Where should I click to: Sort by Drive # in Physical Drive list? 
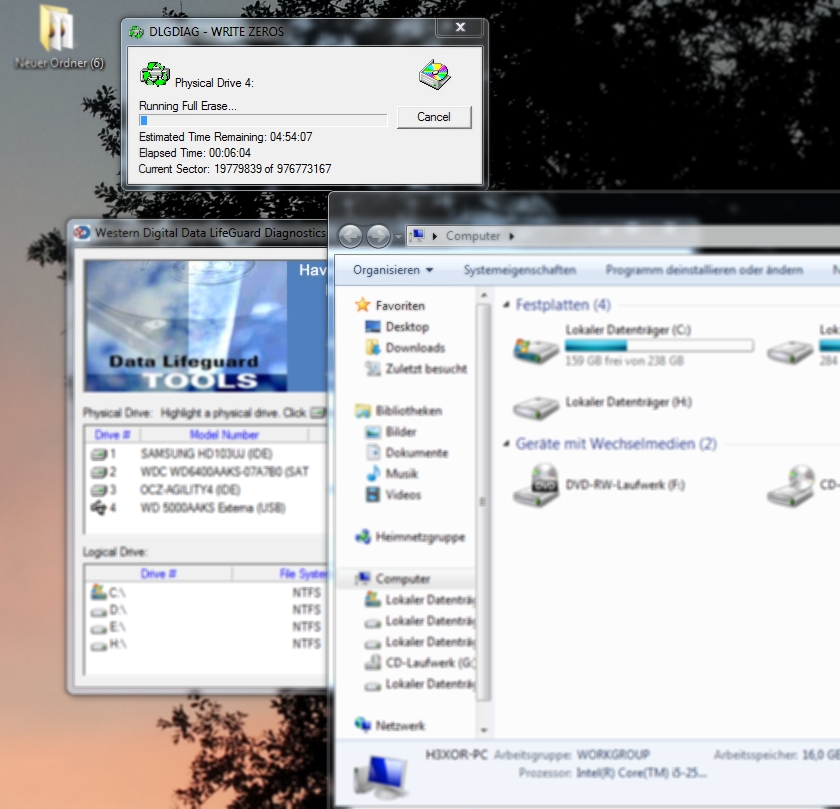tap(112, 435)
